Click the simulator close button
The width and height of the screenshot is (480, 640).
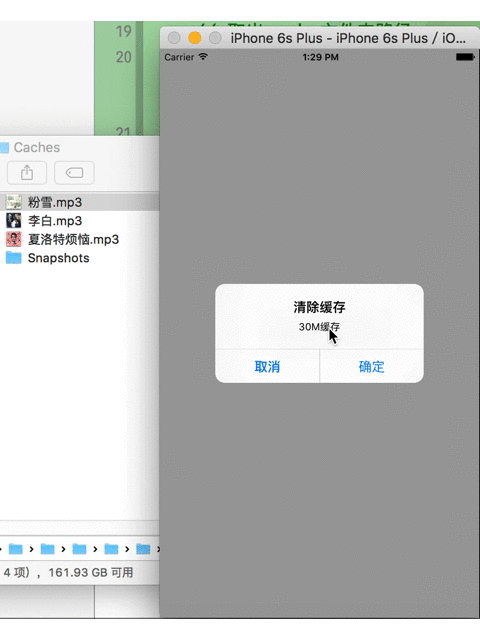tap(174, 38)
